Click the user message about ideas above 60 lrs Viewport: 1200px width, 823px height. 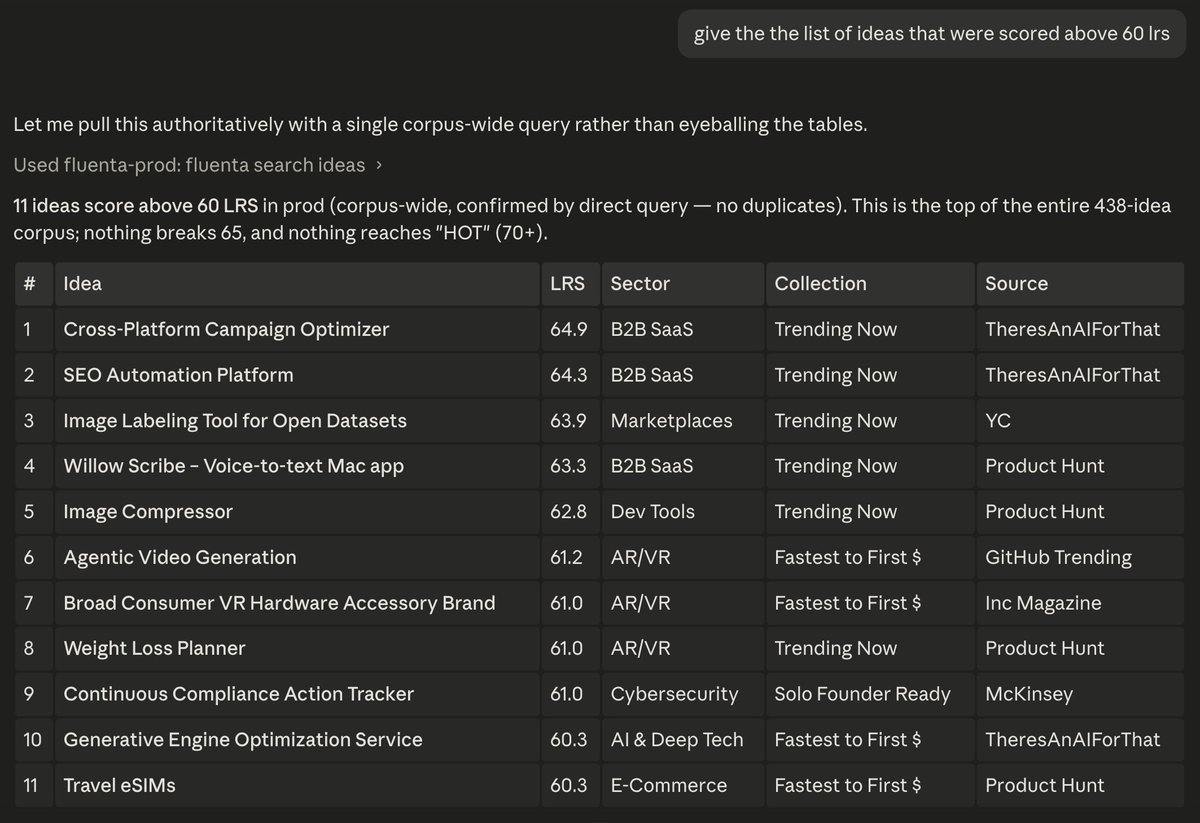(x=932, y=35)
